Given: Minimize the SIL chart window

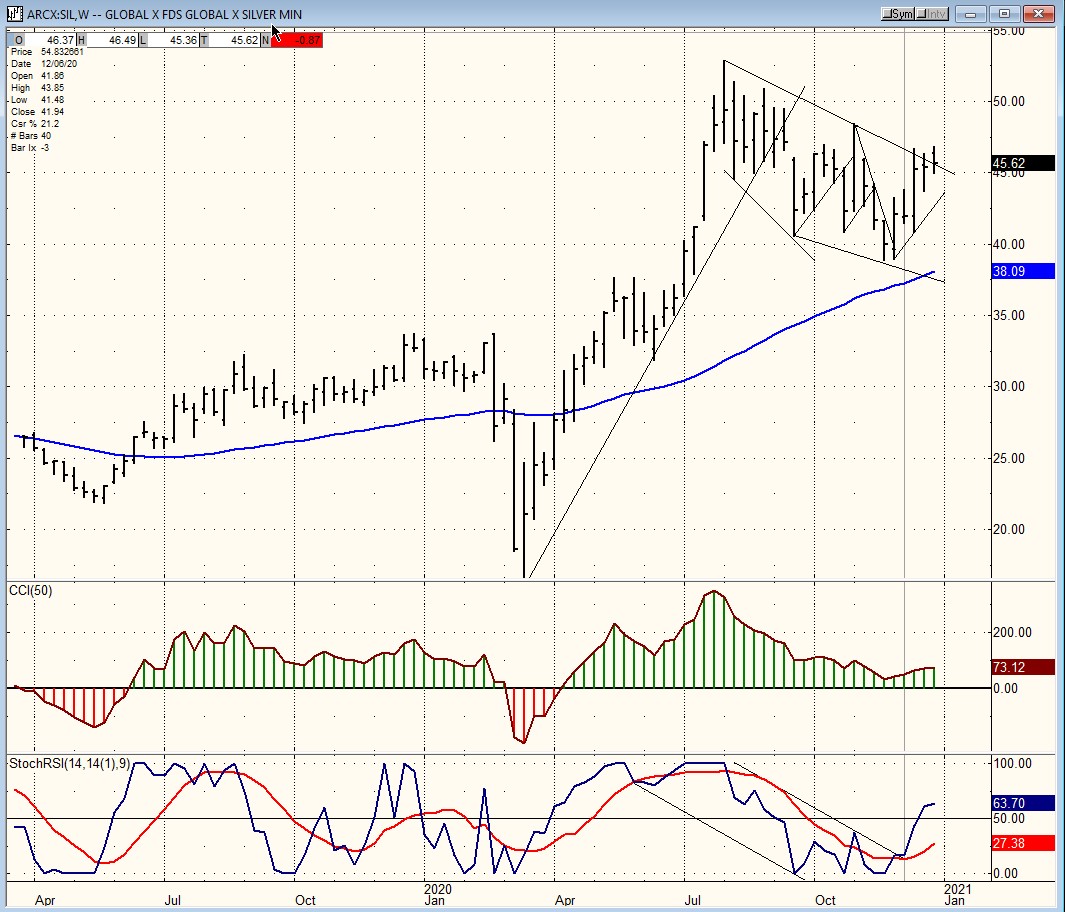Looking at the screenshot, I should (971, 14).
